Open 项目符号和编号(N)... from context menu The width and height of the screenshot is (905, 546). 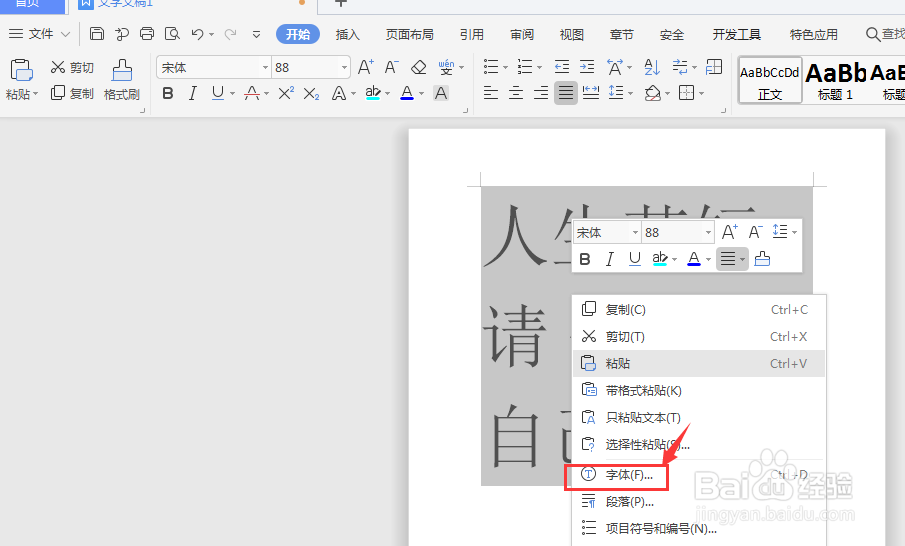pos(699,529)
